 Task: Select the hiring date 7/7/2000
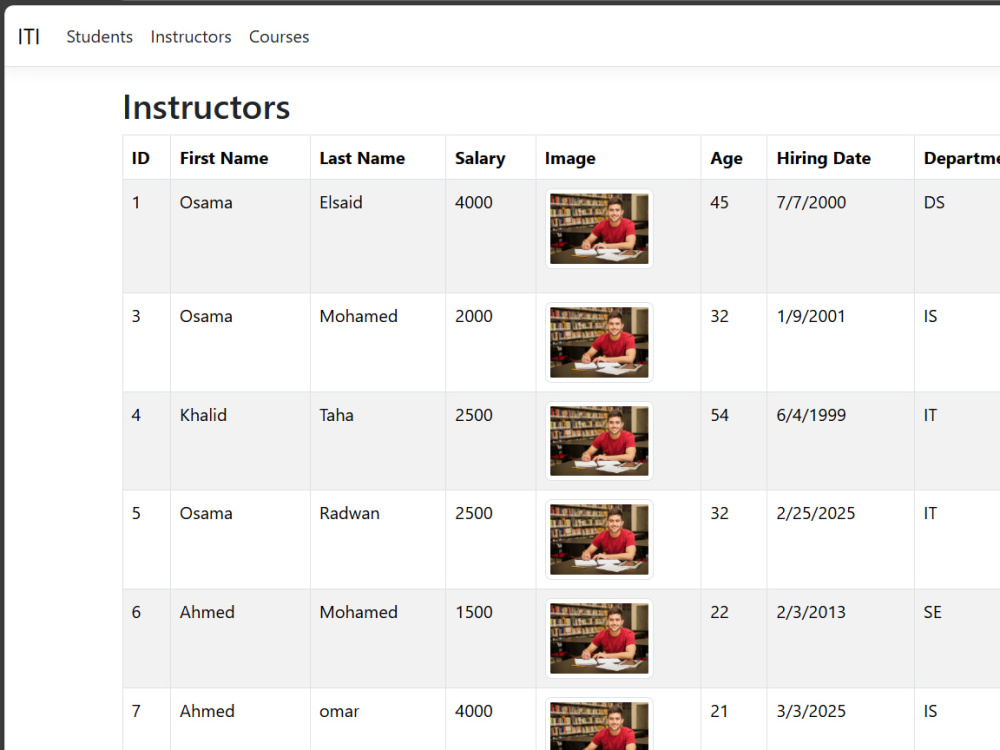pyautogui.click(x=811, y=203)
